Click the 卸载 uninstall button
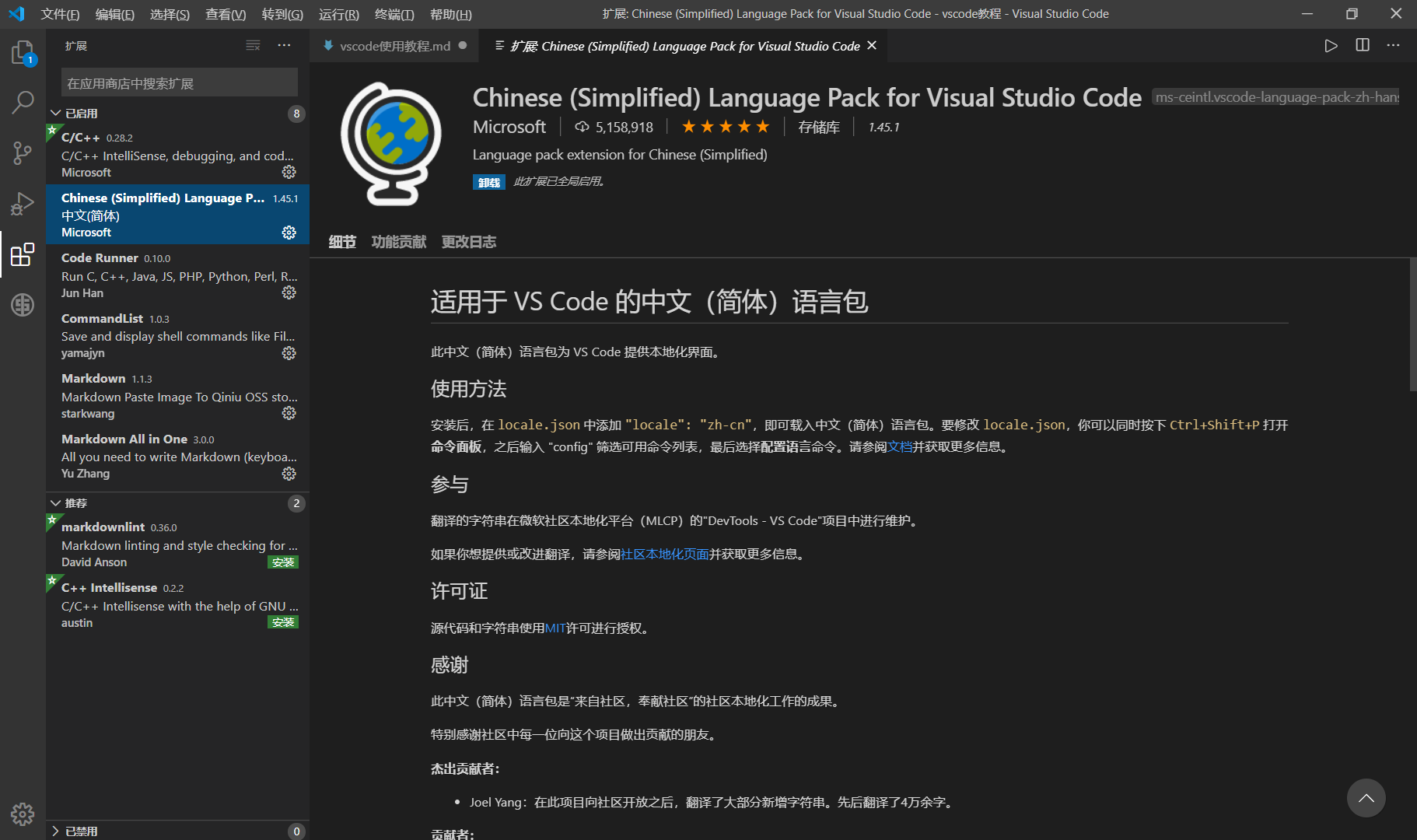Viewport: 1417px width, 840px height. 489,182
